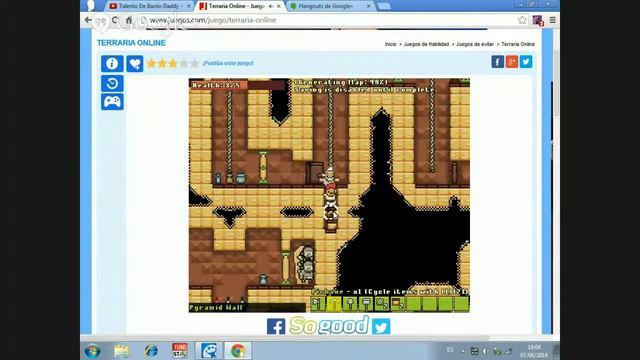Viewport: 640px width, 360px height.
Task: Open the large Twitter logo below game
Action: tap(381, 327)
